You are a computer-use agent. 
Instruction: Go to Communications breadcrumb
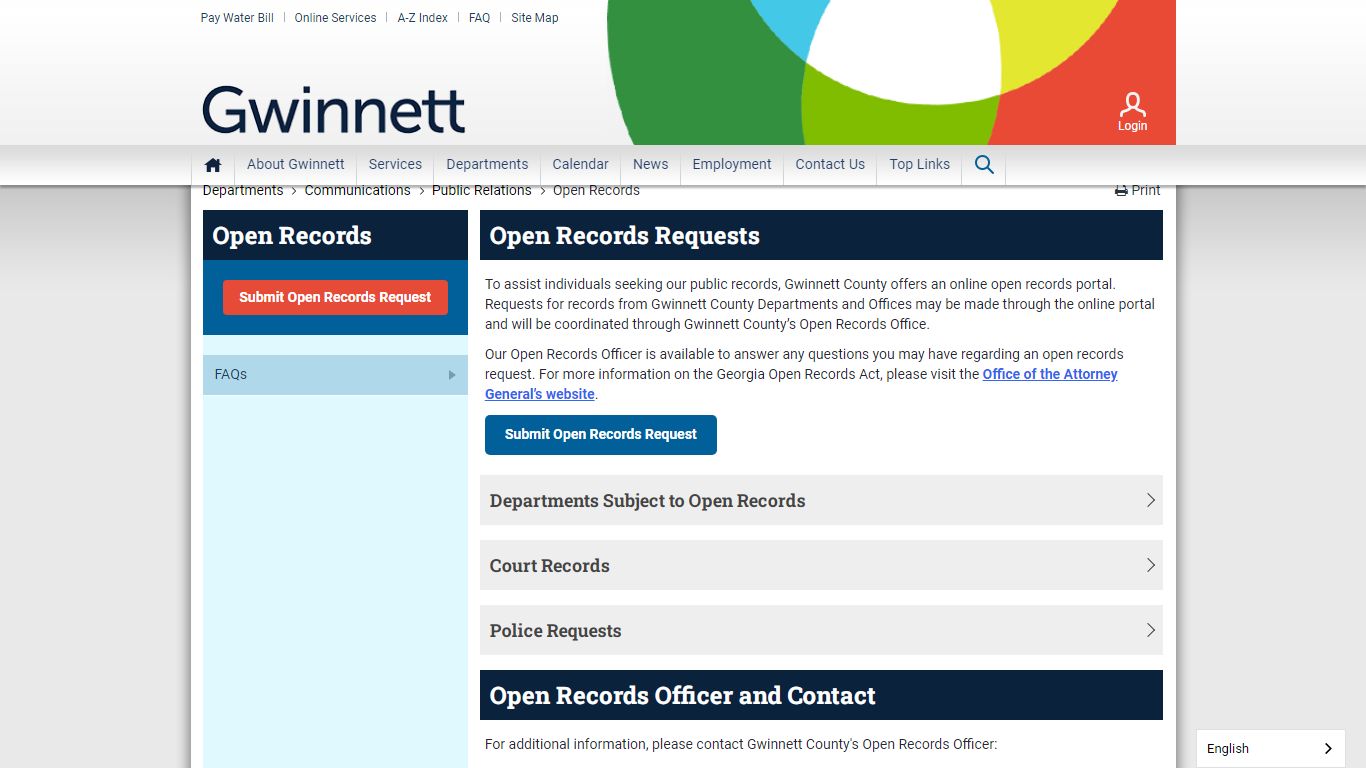[x=358, y=190]
